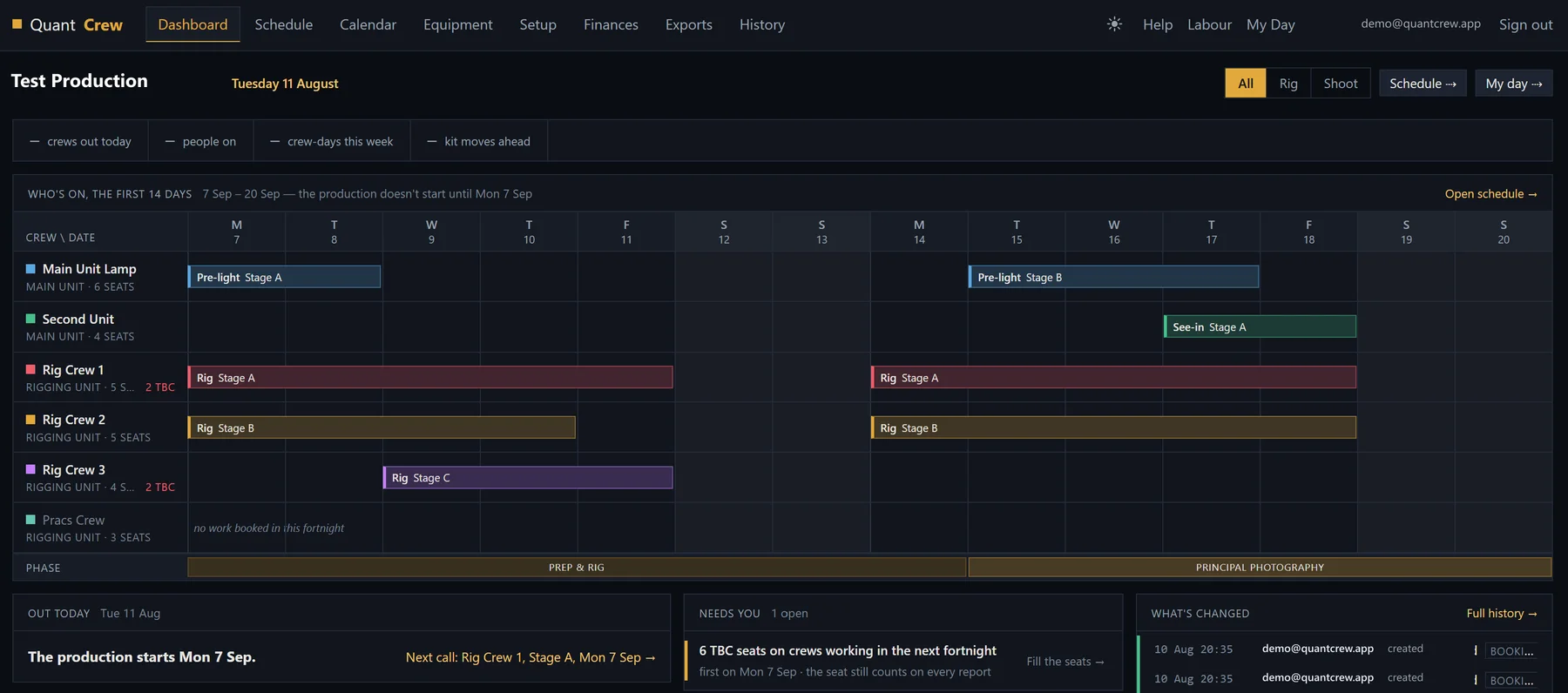The height and width of the screenshot is (693, 1568).
Task: Click the My day arrow button
Action: coord(1514,84)
